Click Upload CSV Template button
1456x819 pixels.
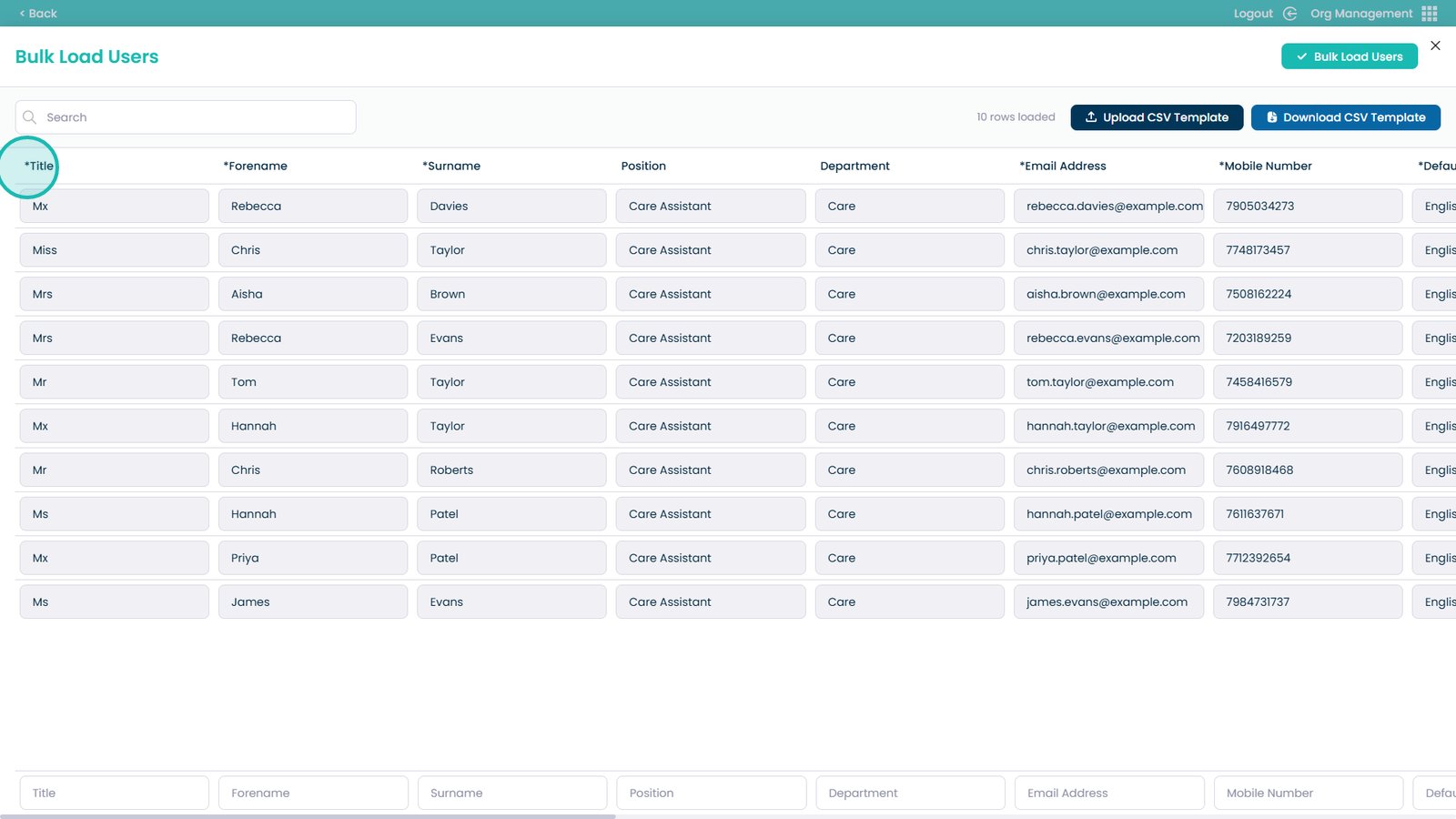pyautogui.click(x=1156, y=117)
